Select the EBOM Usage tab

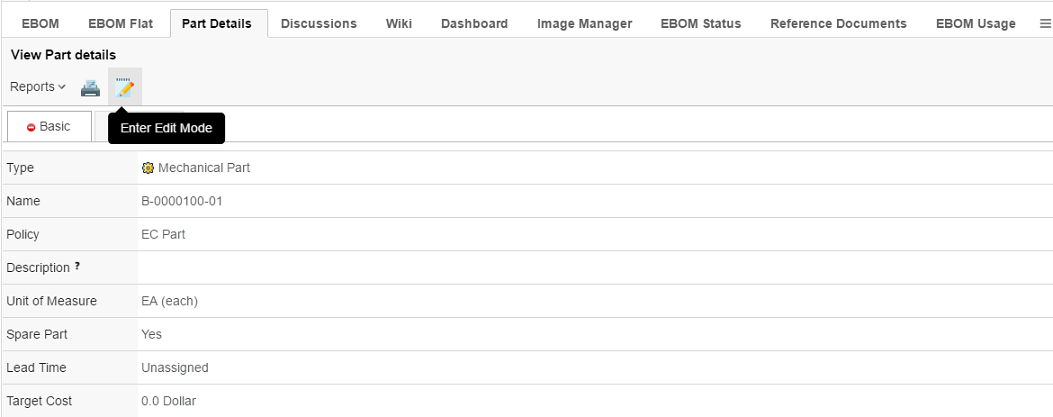point(975,24)
